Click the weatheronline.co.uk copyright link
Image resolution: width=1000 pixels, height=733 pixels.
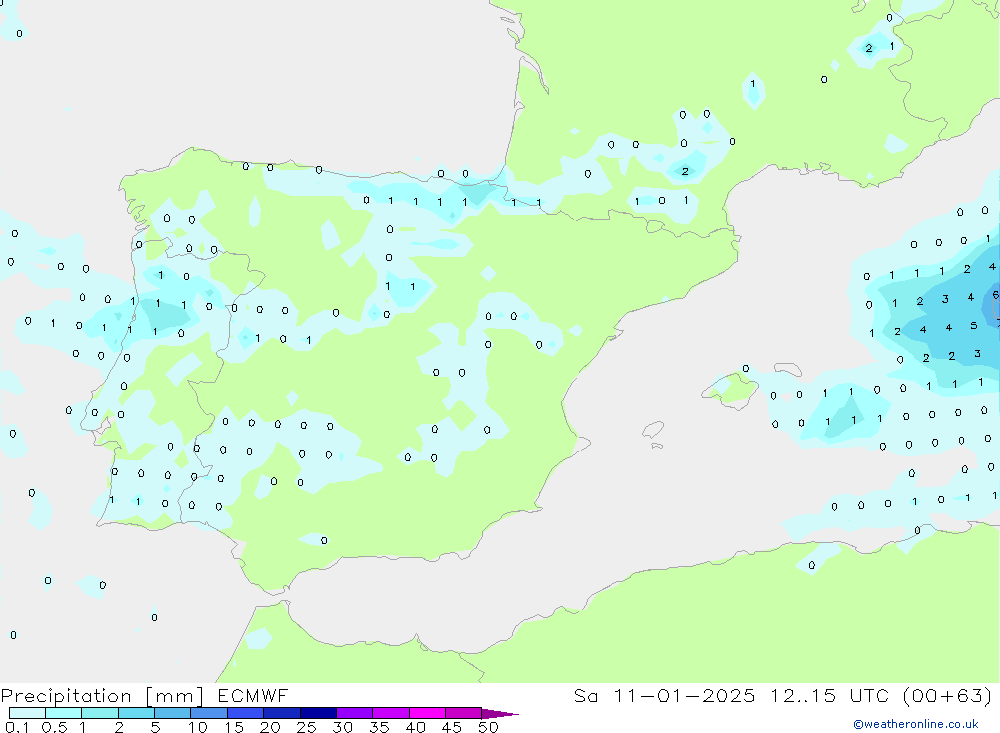(x=915, y=724)
